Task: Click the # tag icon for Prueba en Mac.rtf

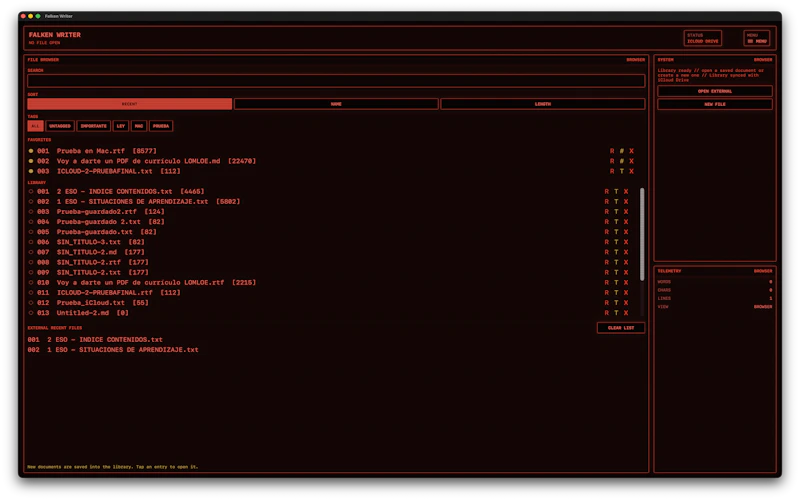Action: pos(621,151)
